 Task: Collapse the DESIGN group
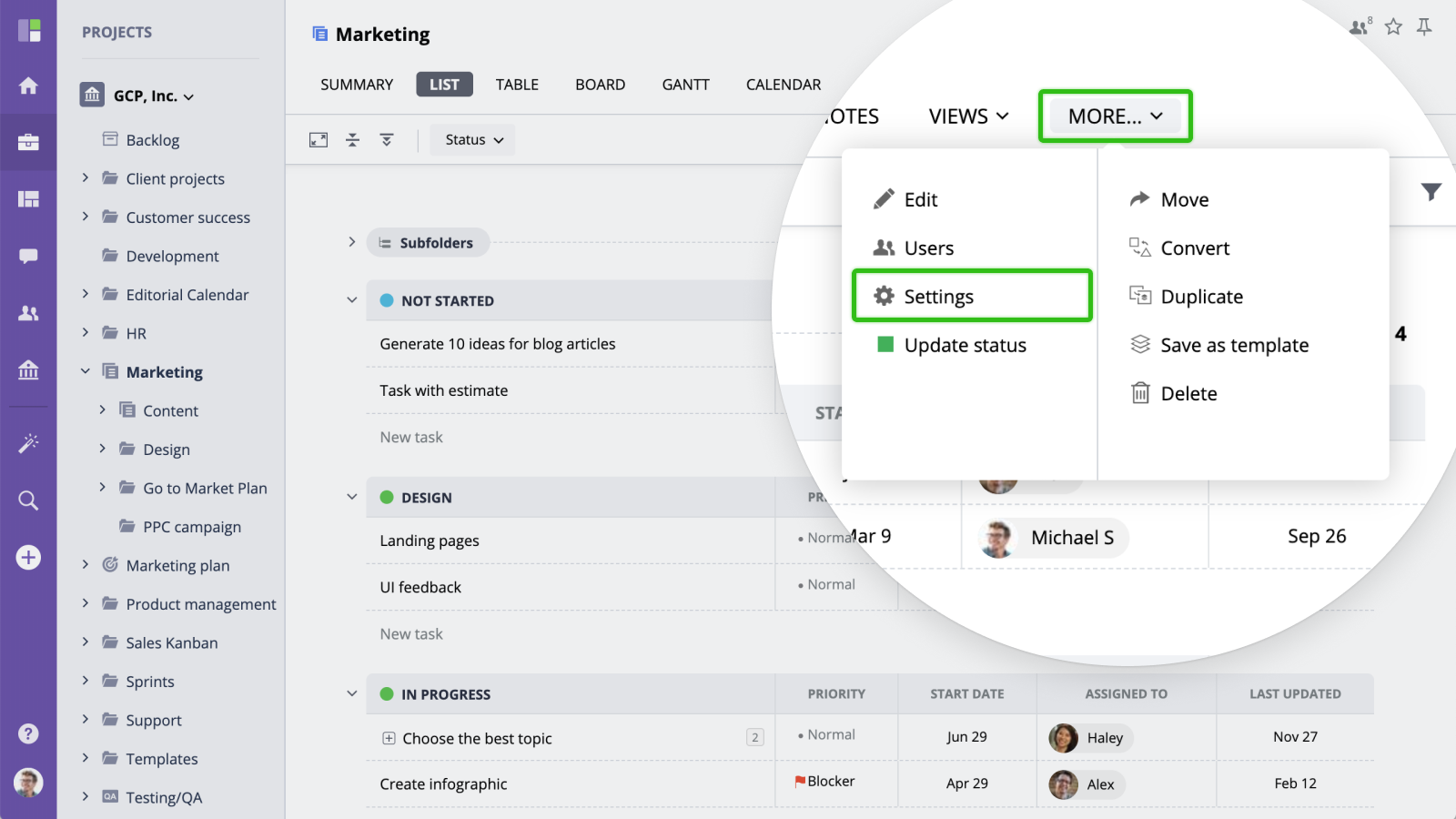click(352, 497)
